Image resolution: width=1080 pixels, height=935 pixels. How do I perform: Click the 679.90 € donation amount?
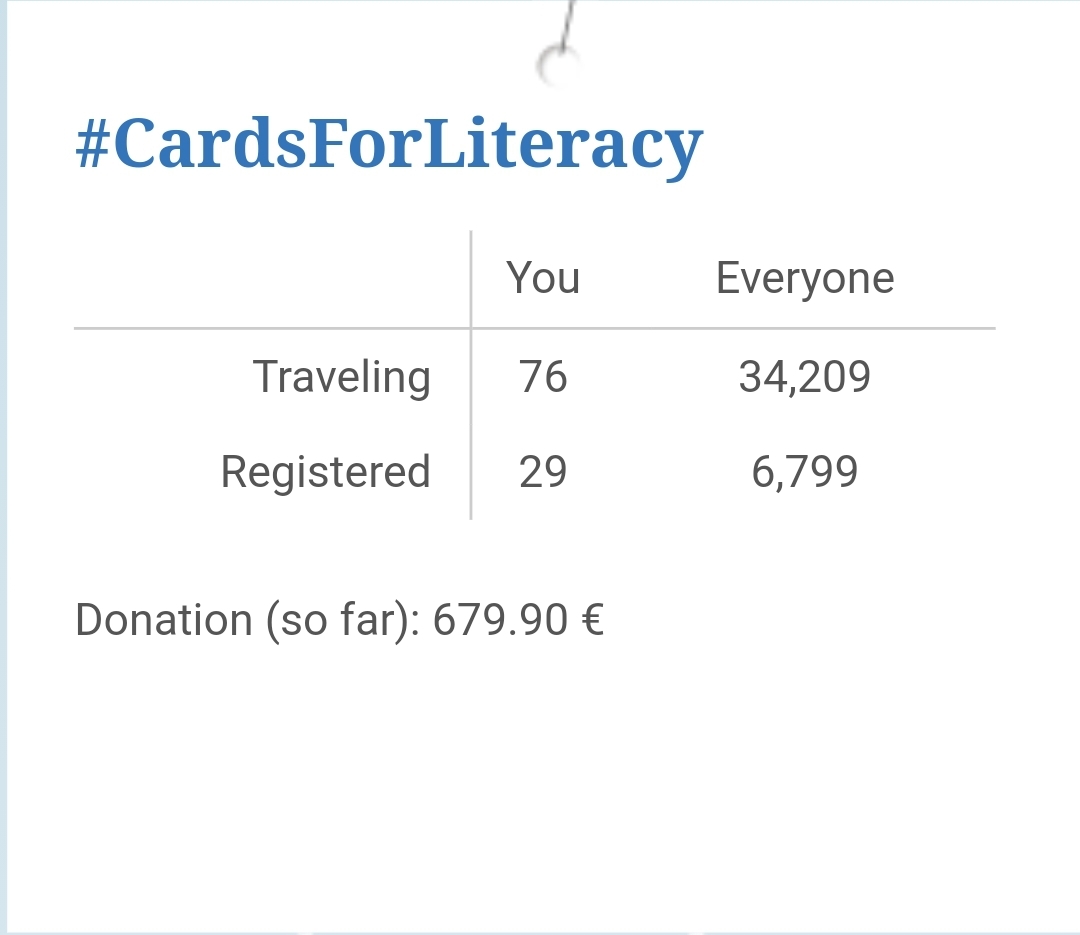click(x=519, y=619)
